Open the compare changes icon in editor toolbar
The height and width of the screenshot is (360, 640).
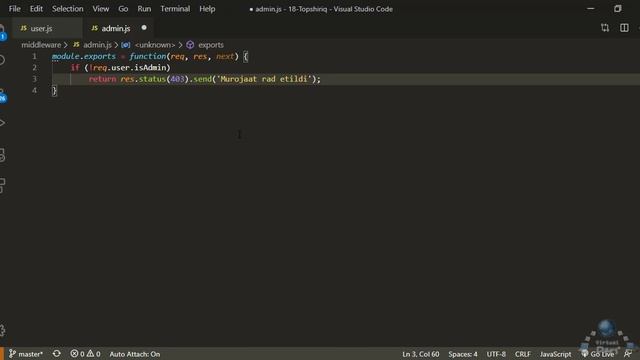click(x=605, y=28)
